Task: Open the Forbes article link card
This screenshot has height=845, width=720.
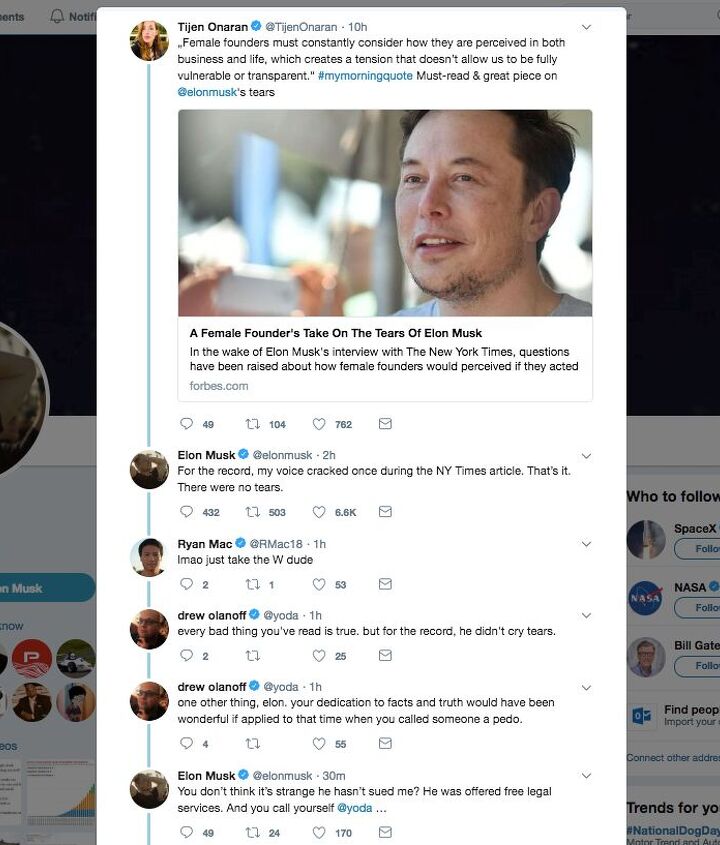Action: [x=385, y=255]
